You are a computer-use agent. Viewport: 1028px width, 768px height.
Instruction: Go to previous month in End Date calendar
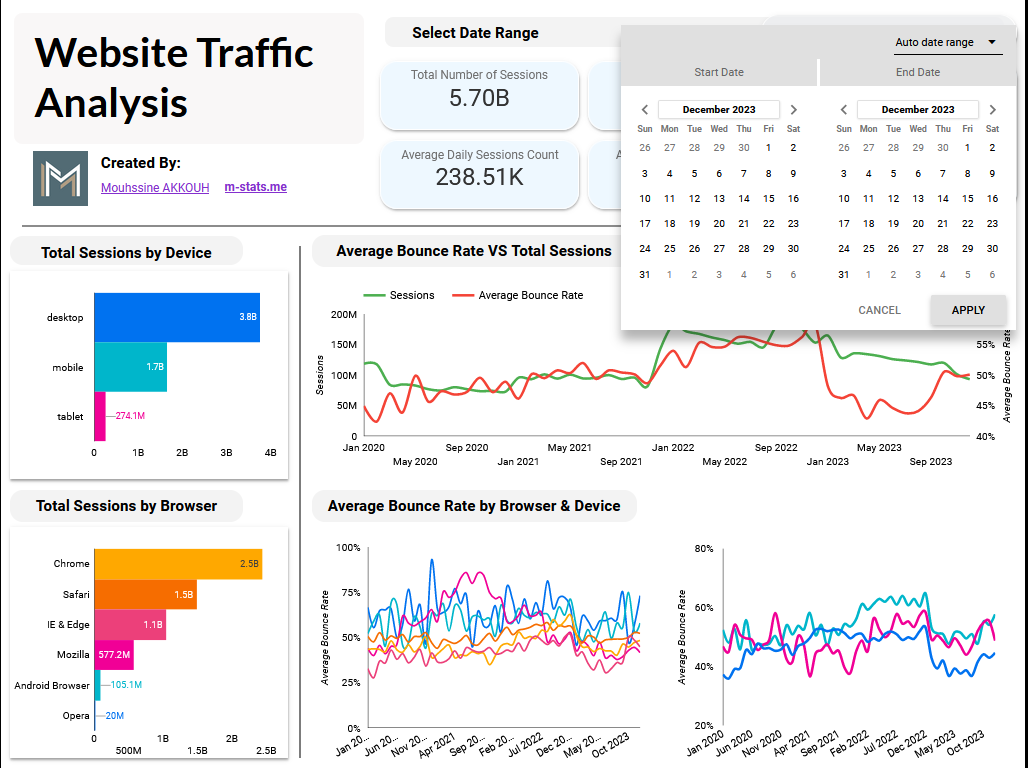[844, 110]
